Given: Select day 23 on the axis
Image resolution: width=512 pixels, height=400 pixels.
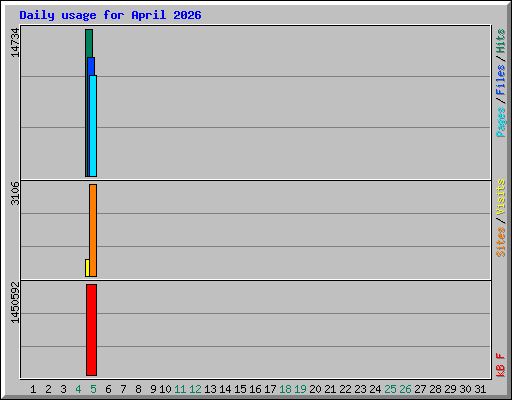Looking at the screenshot, I should click(x=360, y=389).
